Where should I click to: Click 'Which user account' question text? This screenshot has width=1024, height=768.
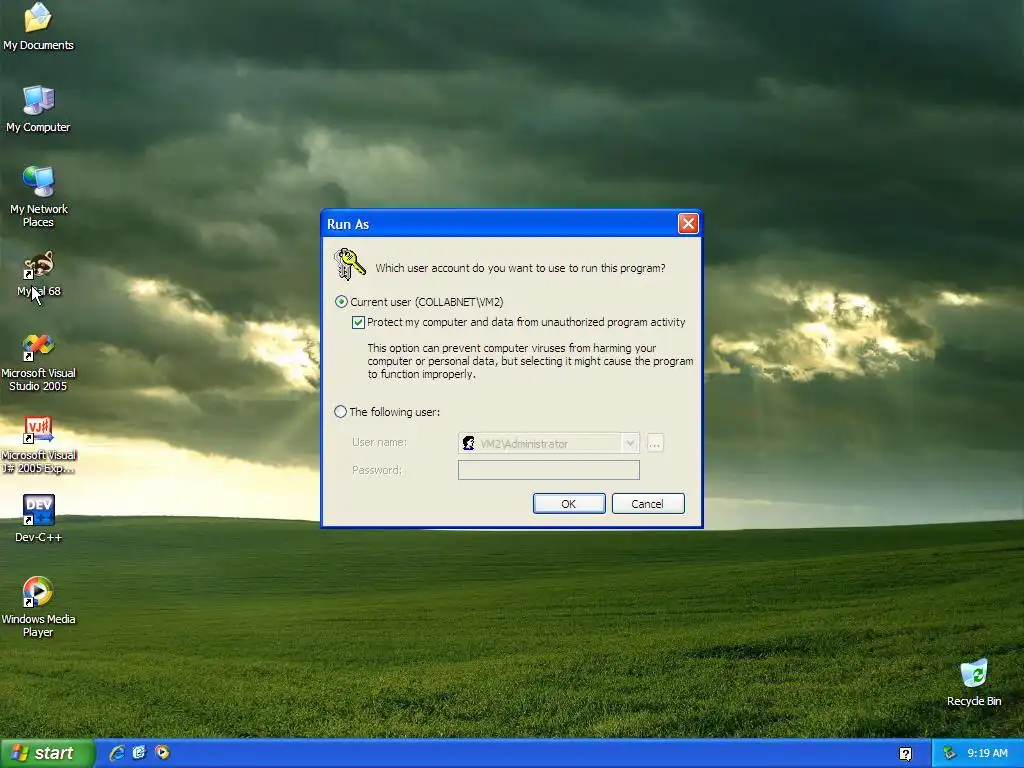[x=520, y=268]
